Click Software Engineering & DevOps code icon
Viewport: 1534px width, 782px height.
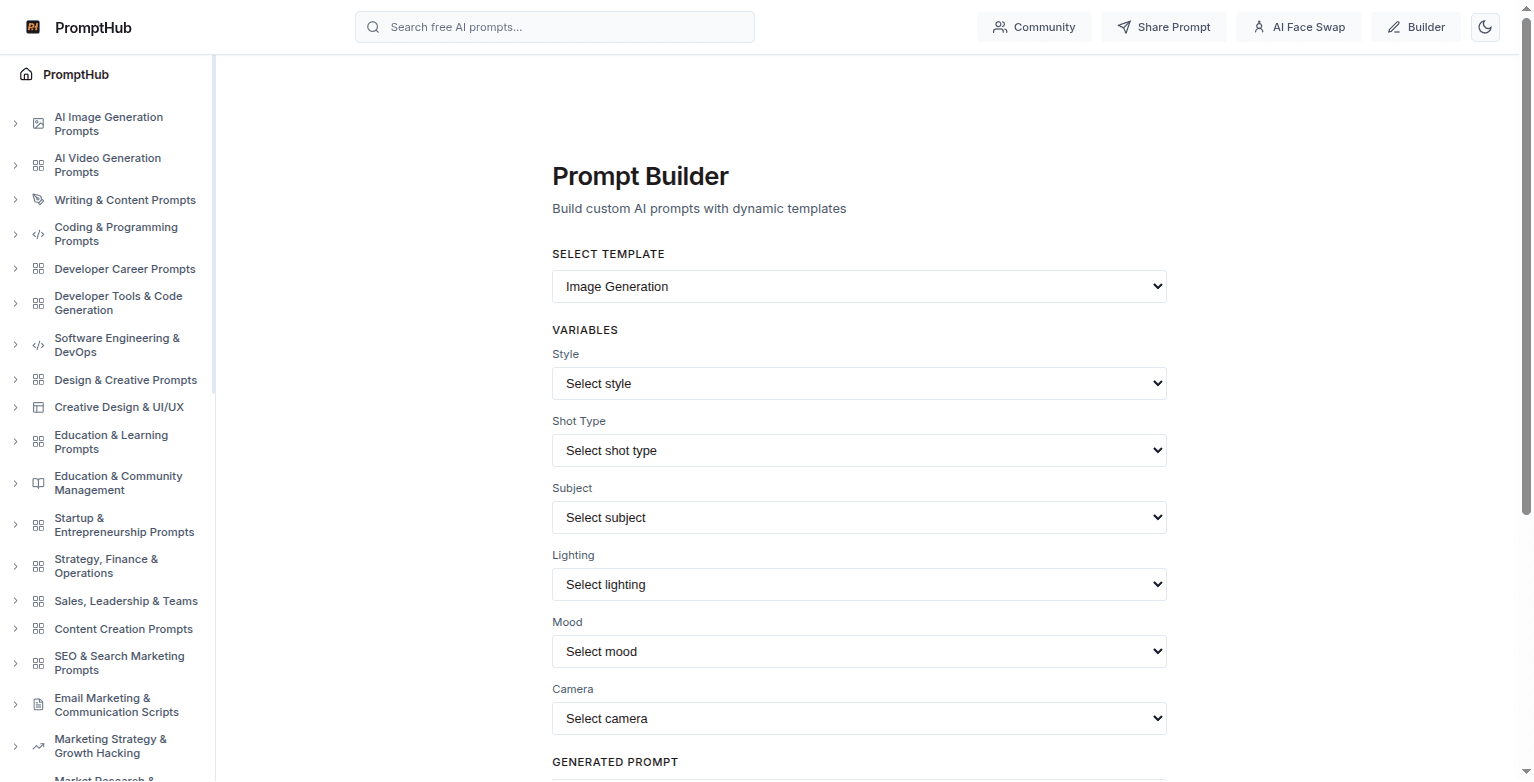click(38, 345)
